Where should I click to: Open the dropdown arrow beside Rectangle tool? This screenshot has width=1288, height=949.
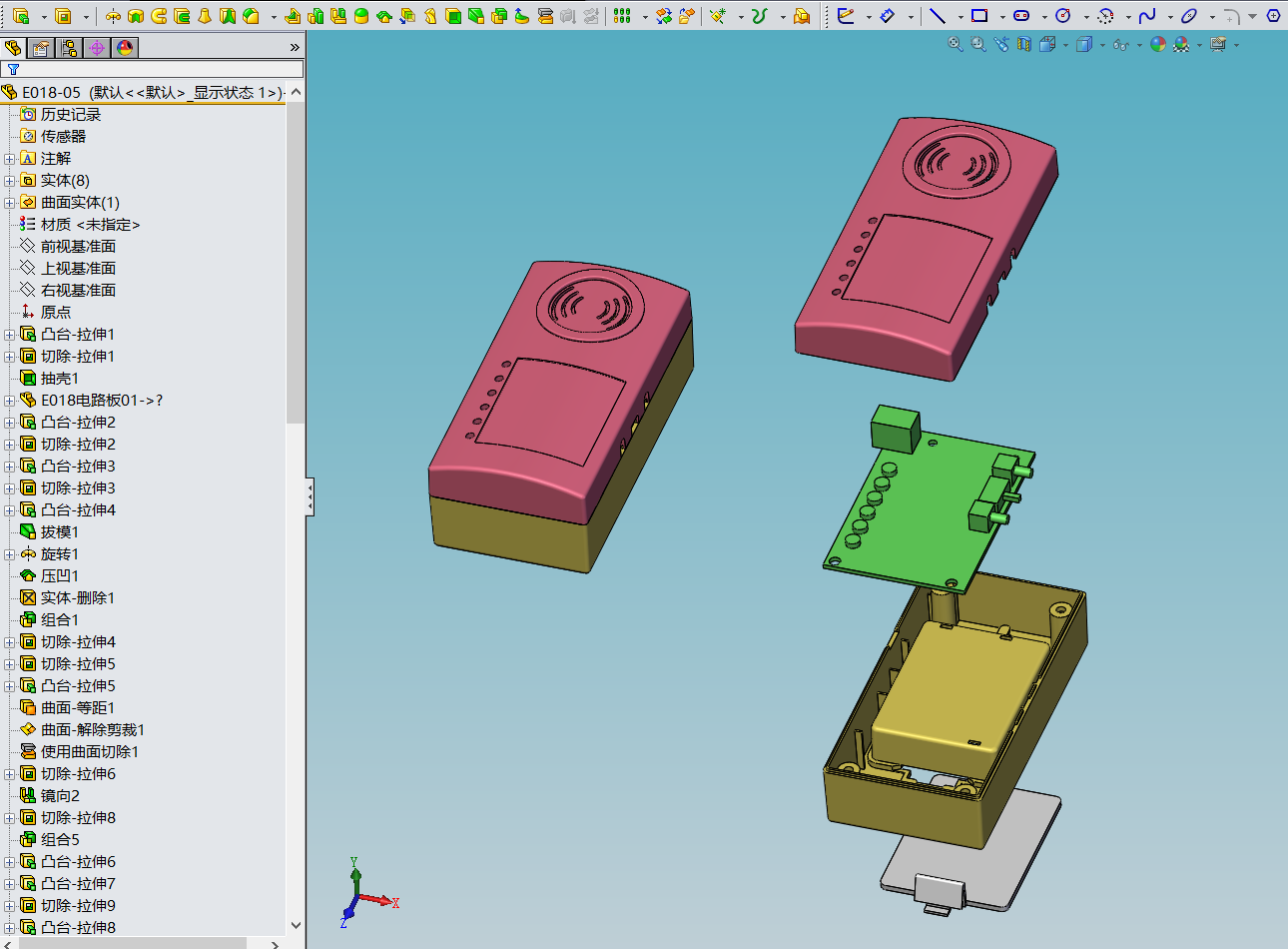[x=1002, y=17]
